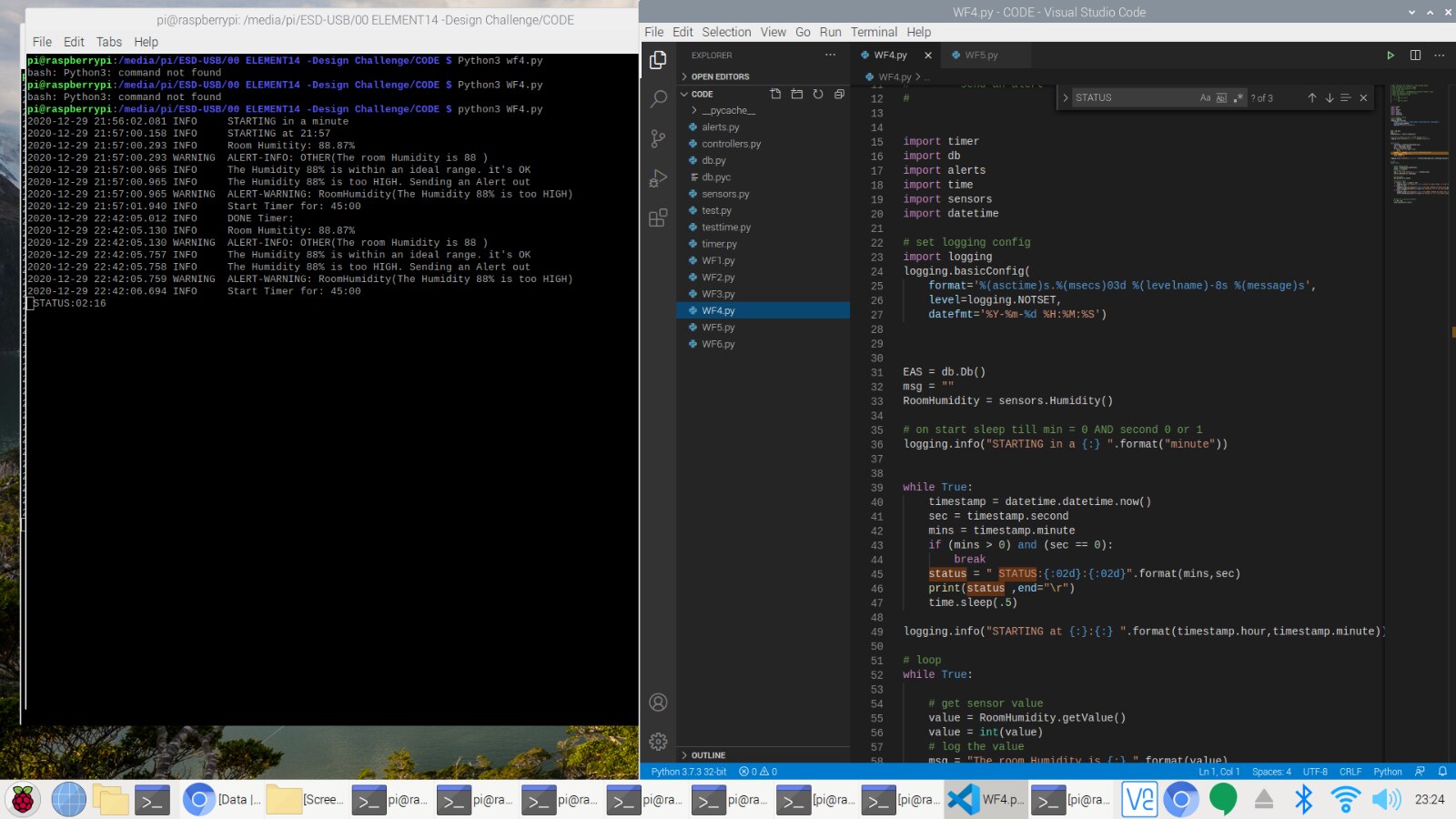Open the Terminal menu in VS Code
Viewport: 1456px width, 819px height.
[874, 32]
